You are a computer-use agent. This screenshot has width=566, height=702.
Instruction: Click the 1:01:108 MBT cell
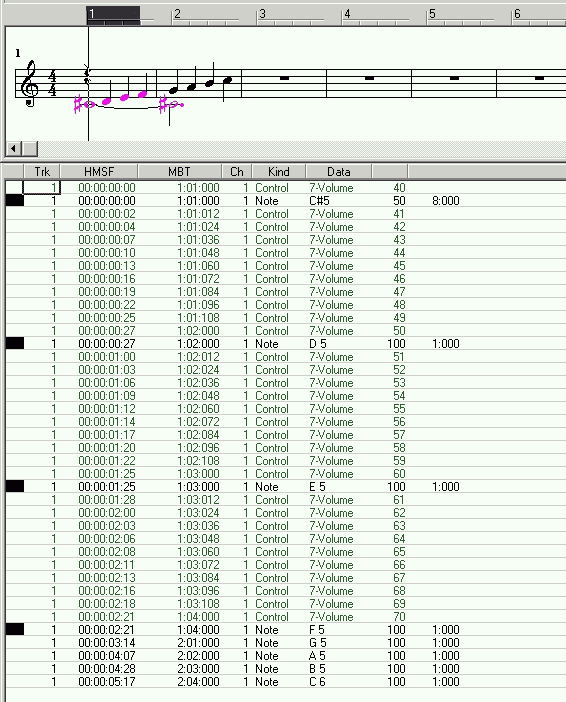point(198,317)
